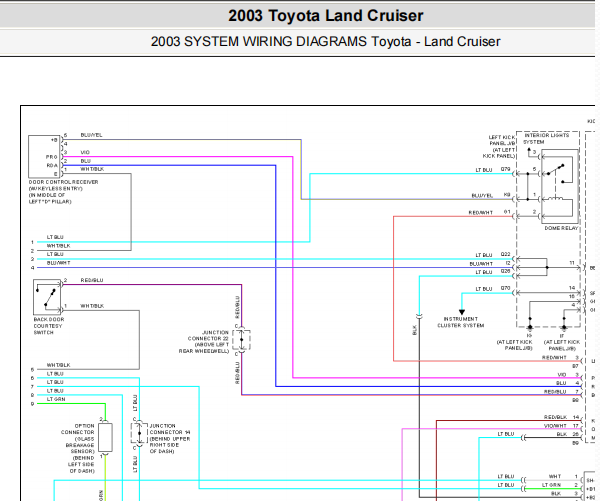
Task: Select the "DOME RELAY" label
Action: click(x=561, y=228)
